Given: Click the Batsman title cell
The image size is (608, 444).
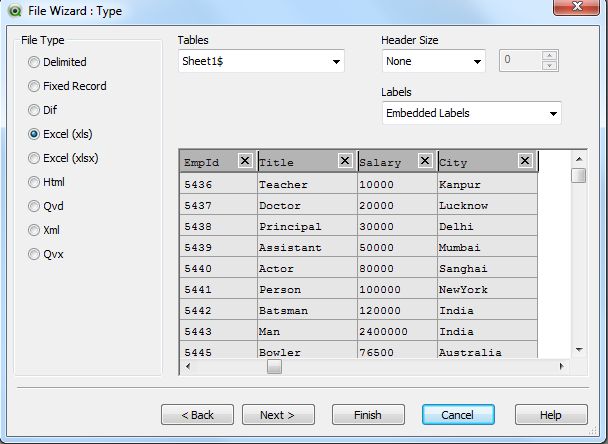Looking at the screenshot, I should tap(307, 309).
